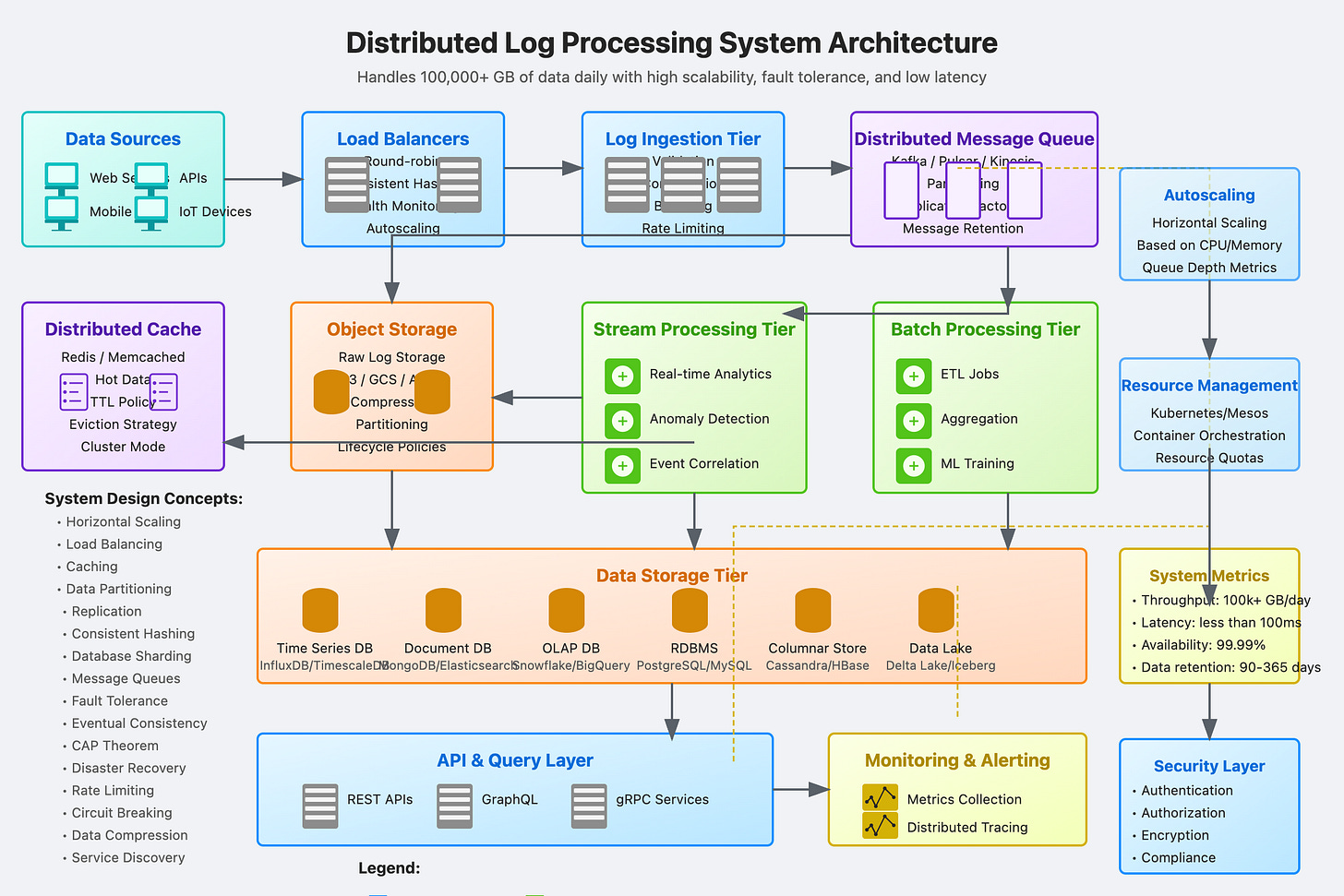The height and width of the screenshot is (896, 1344).
Task: Click the plus icon next to Anomaly Detection
Action: click(623, 421)
